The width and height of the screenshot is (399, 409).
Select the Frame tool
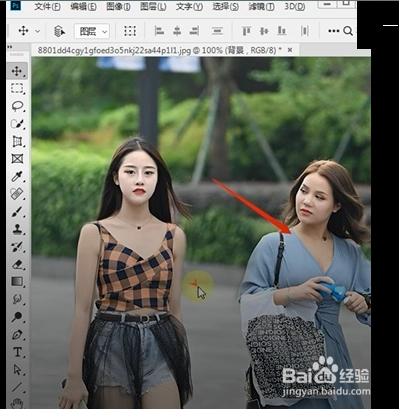pyautogui.click(x=17, y=159)
